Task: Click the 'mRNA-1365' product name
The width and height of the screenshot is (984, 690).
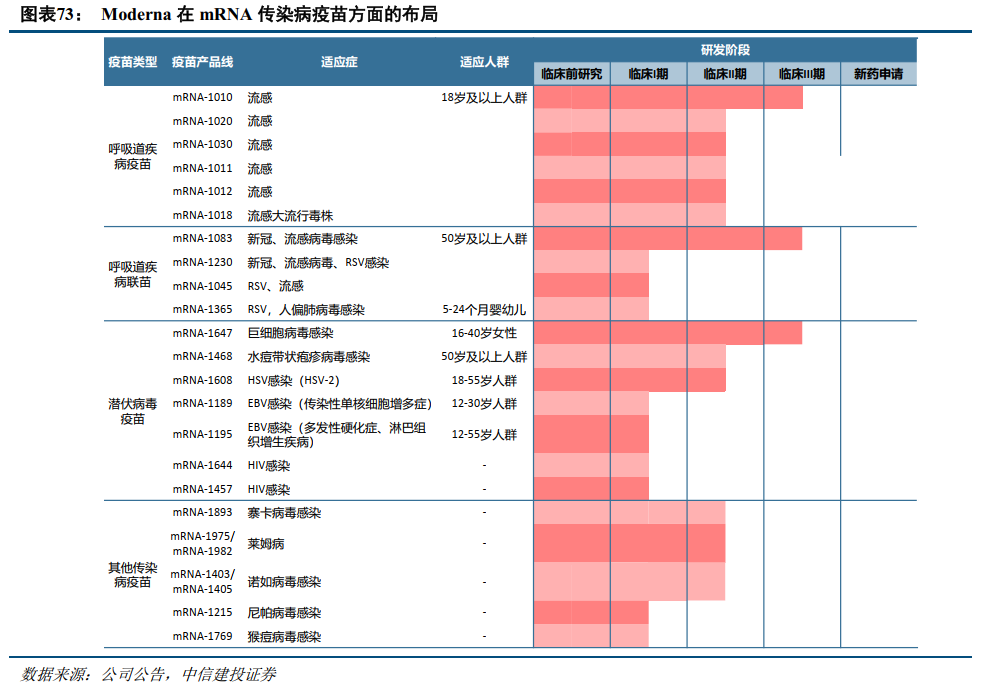Action: 203,309
